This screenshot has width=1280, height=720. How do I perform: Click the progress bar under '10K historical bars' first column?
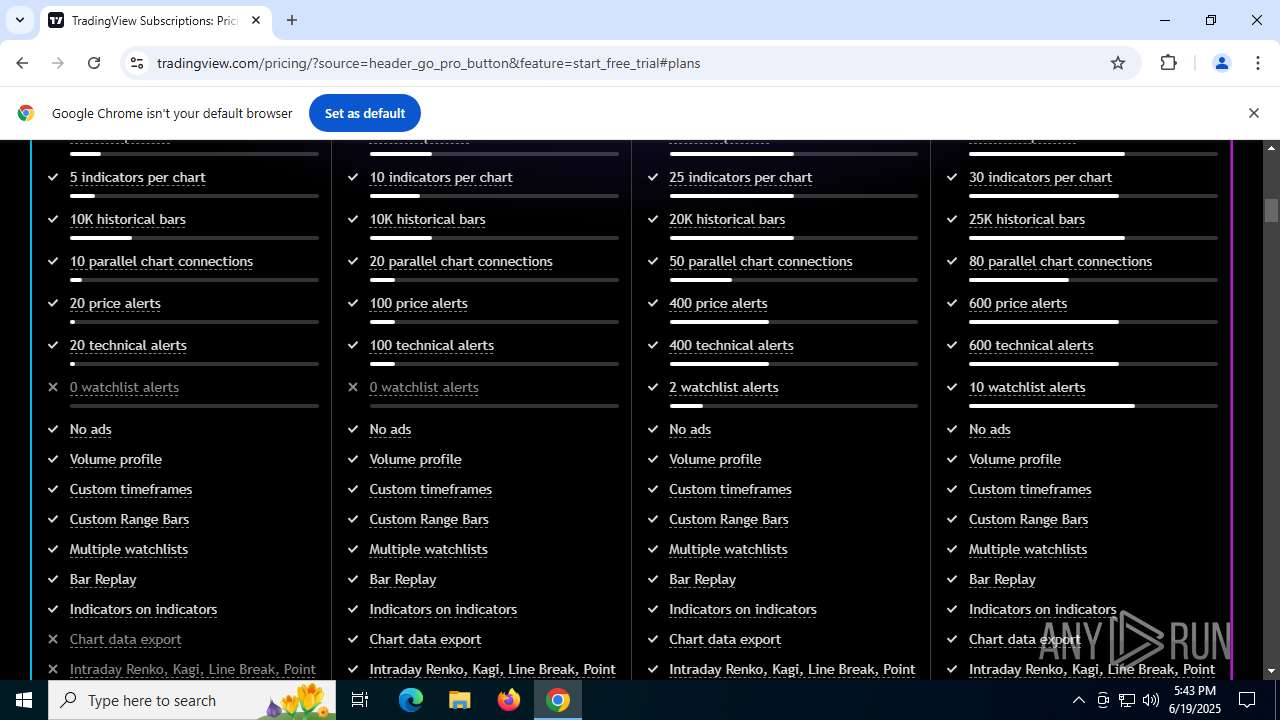click(194, 238)
